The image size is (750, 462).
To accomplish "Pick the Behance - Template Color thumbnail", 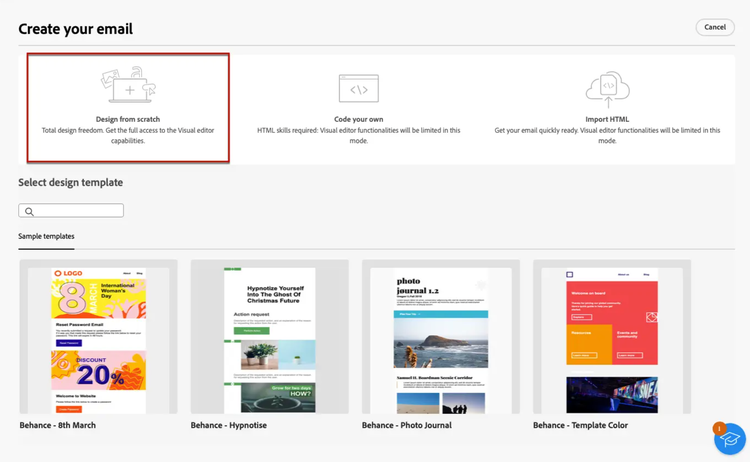I will (611, 338).
